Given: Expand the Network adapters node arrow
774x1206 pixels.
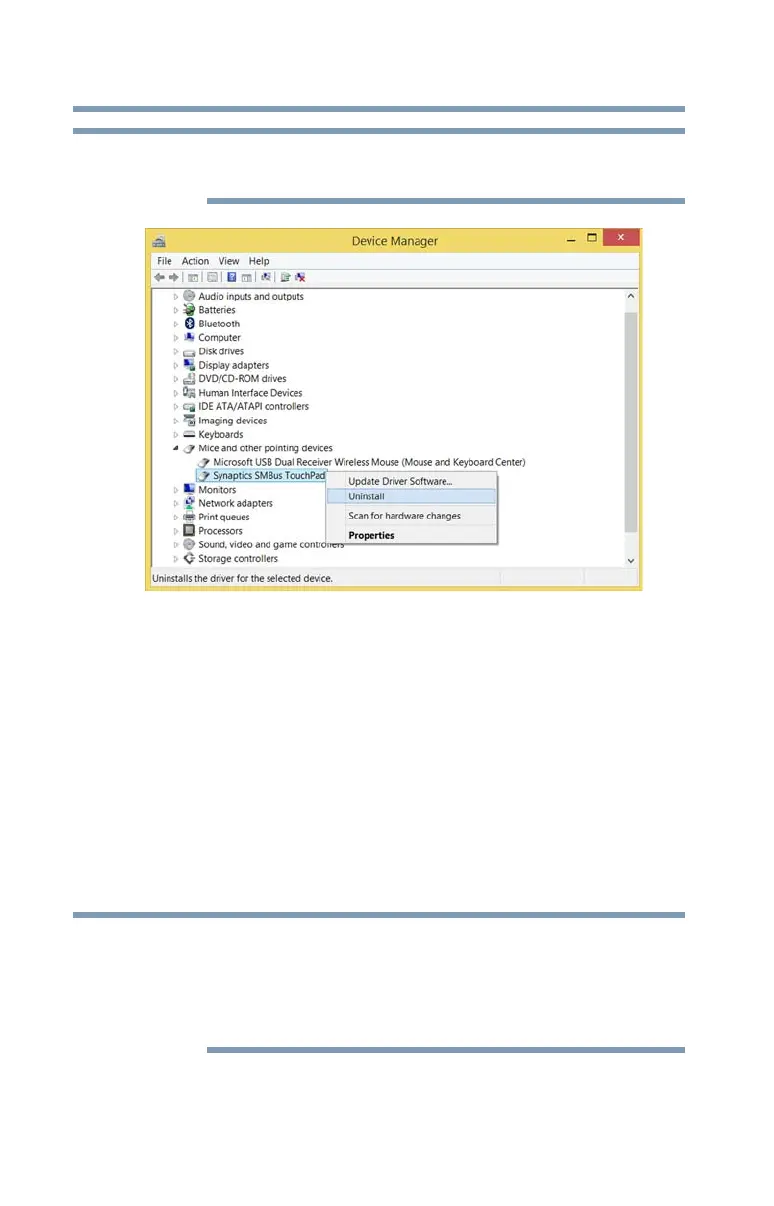Looking at the screenshot, I should [176, 504].
